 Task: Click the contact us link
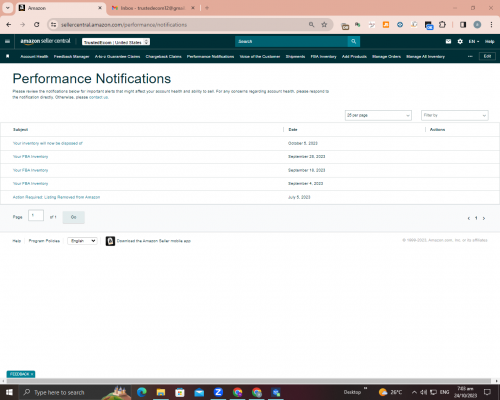(x=98, y=97)
